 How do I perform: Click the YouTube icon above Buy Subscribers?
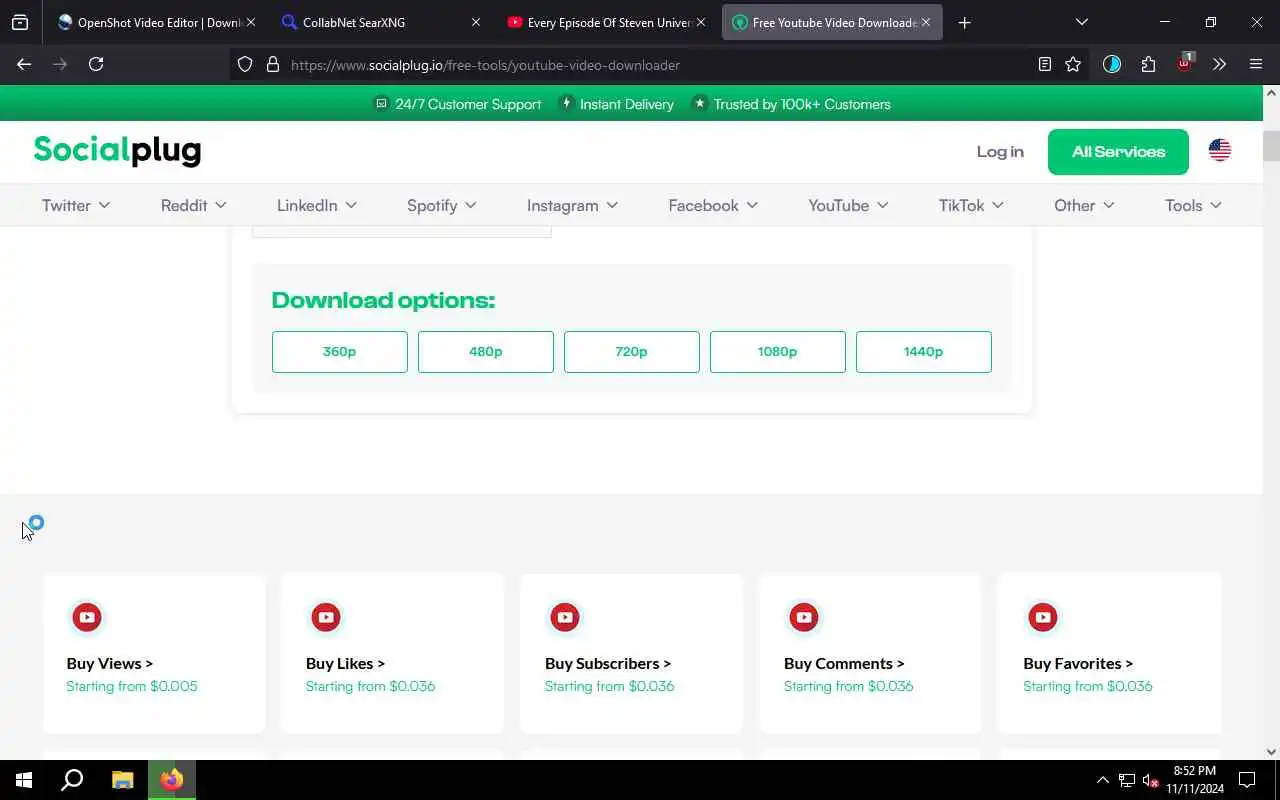point(565,617)
